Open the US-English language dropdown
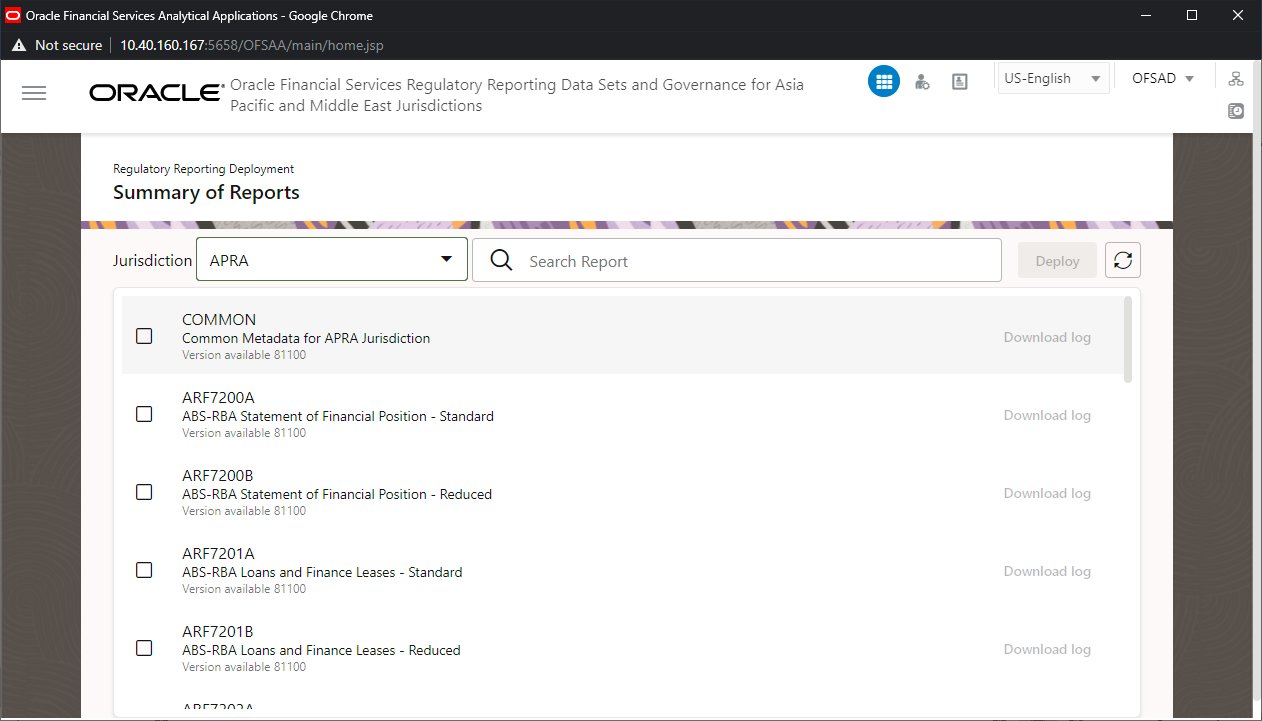1262x721 pixels. [x=1053, y=79]
